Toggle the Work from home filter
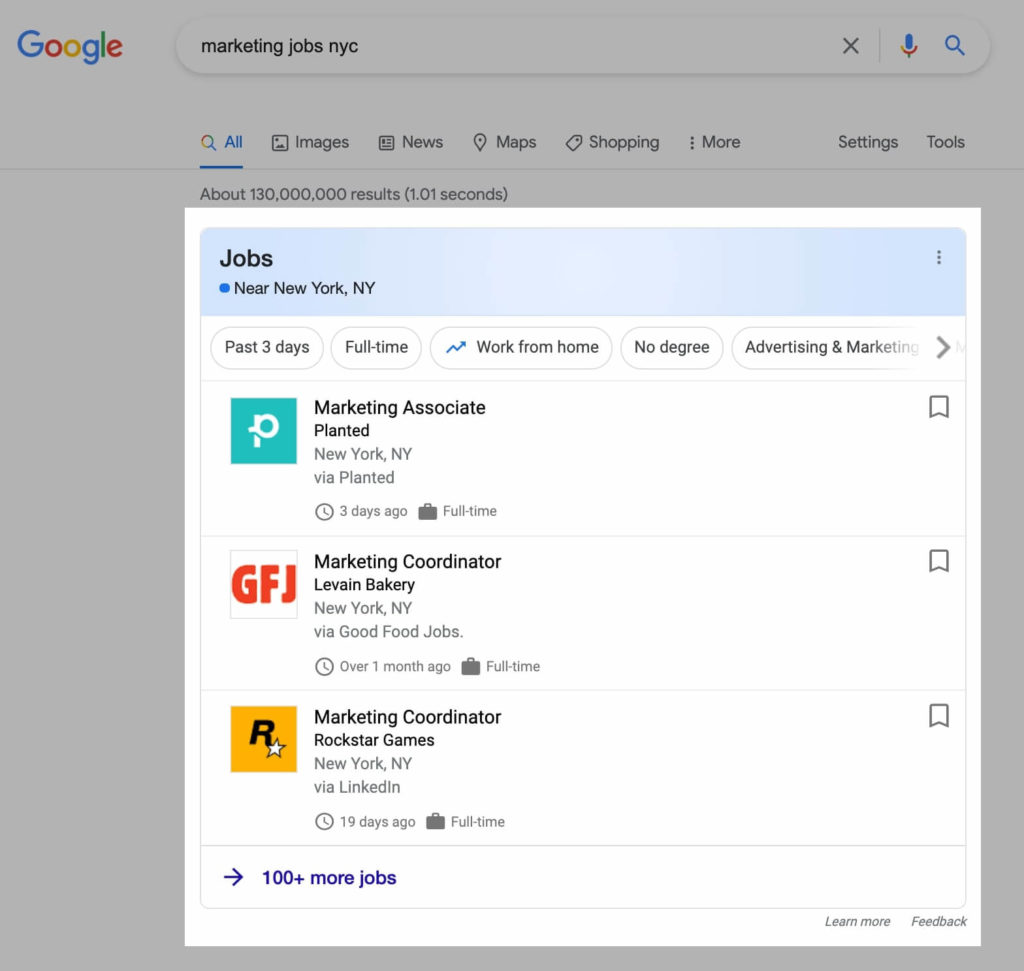Image resolution: width=1024 pixels, height=971 pixels. 521,347
